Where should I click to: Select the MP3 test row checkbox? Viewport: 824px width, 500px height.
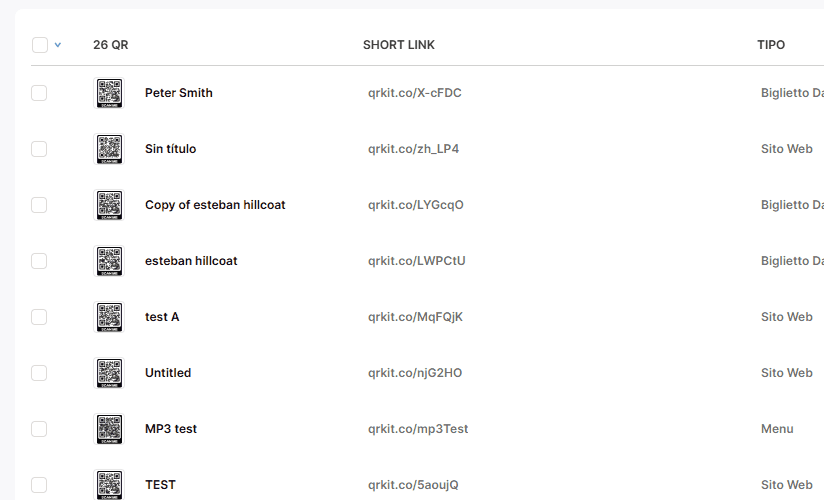tap(39, 429)
